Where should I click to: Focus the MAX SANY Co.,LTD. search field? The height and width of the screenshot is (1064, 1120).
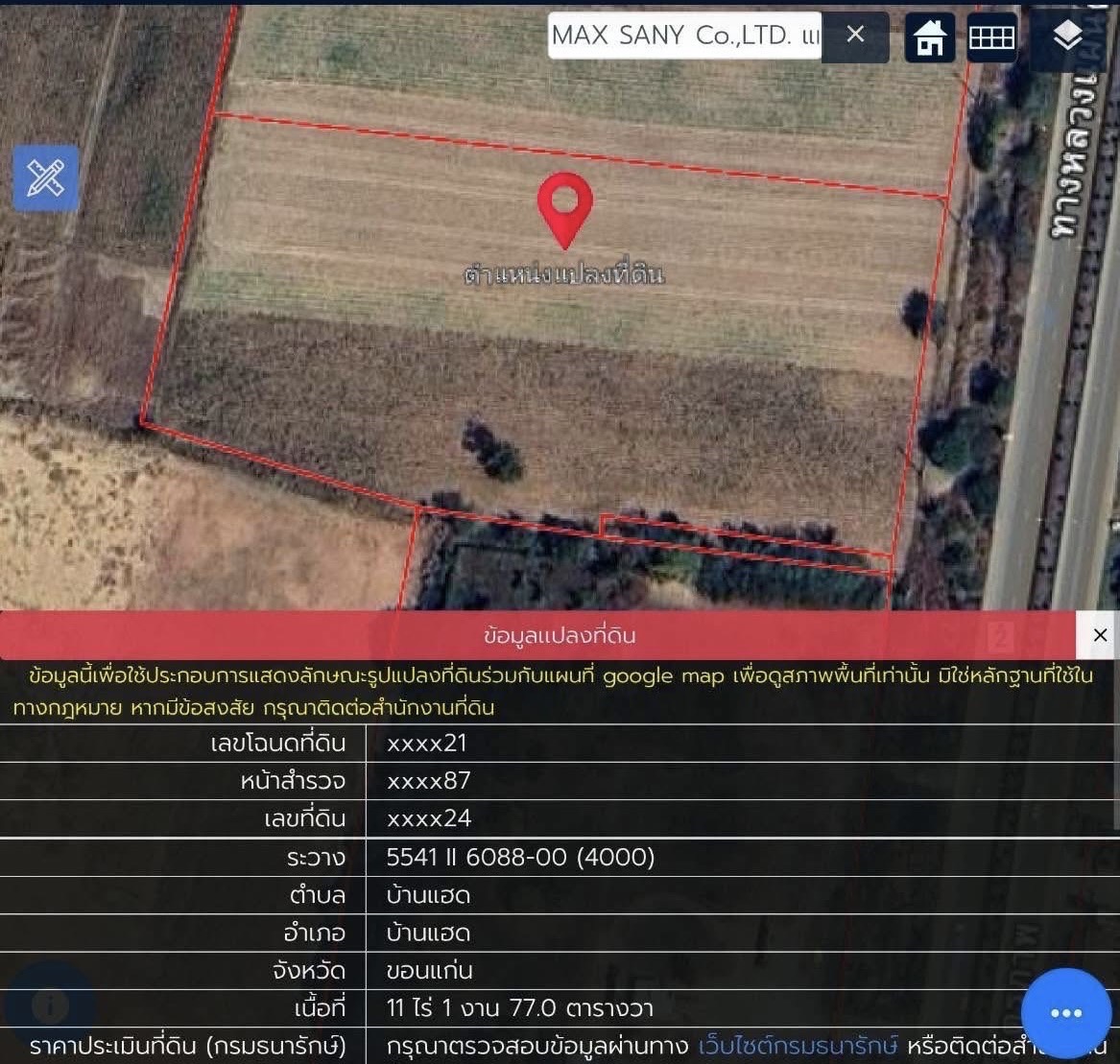[x=684, y=36]
